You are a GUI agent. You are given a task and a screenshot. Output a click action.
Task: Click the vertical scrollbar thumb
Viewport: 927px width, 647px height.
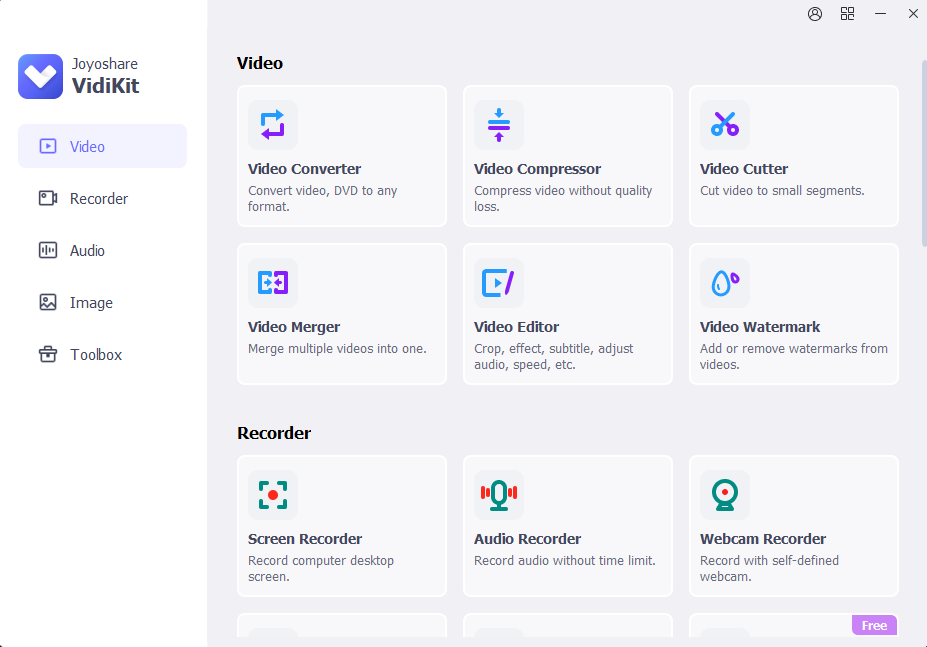pyautogui.click(x=924, y=153)
